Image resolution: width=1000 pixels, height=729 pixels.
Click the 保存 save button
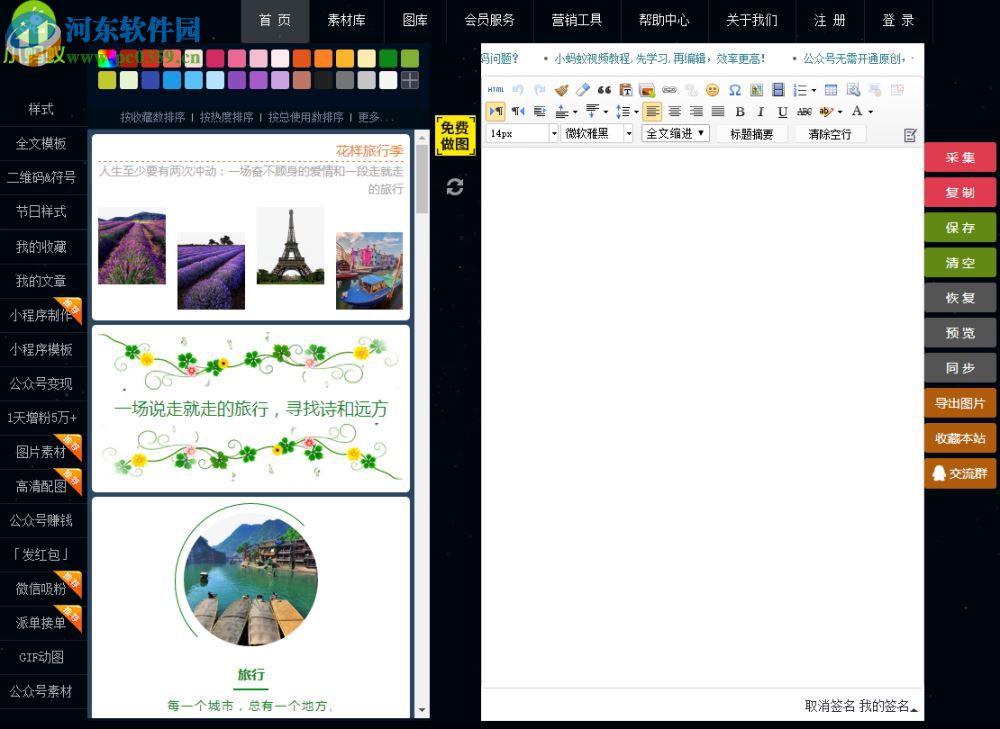(x=960, y=227)
